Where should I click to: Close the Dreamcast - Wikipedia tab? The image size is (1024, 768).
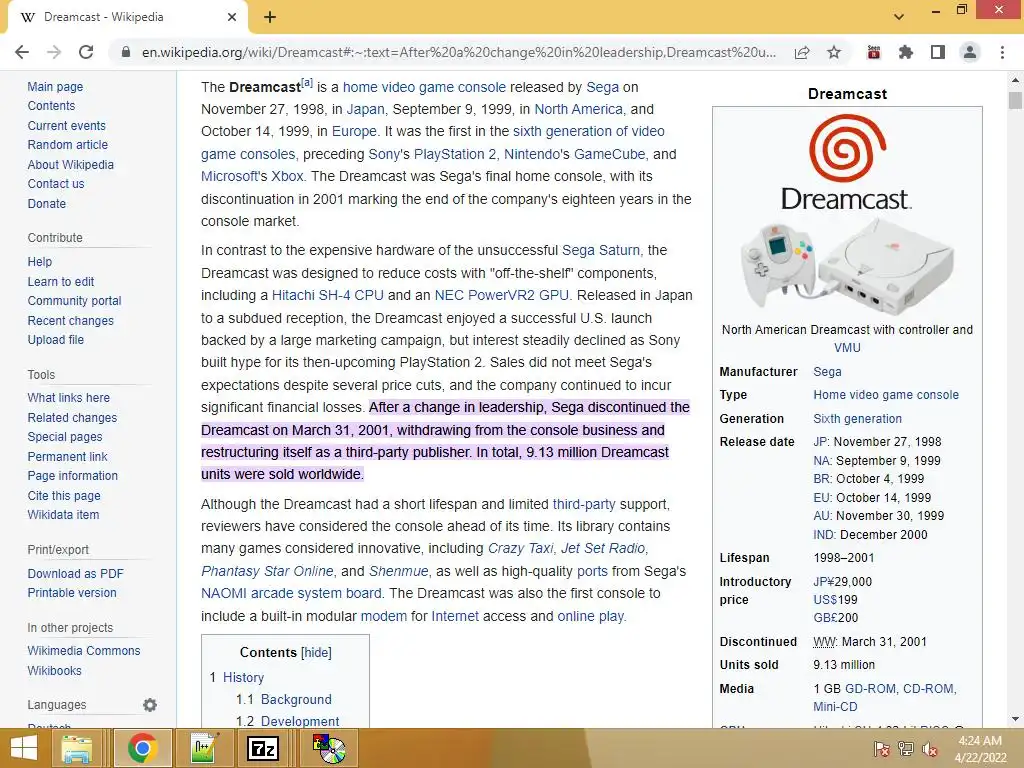tap(232, 17)
